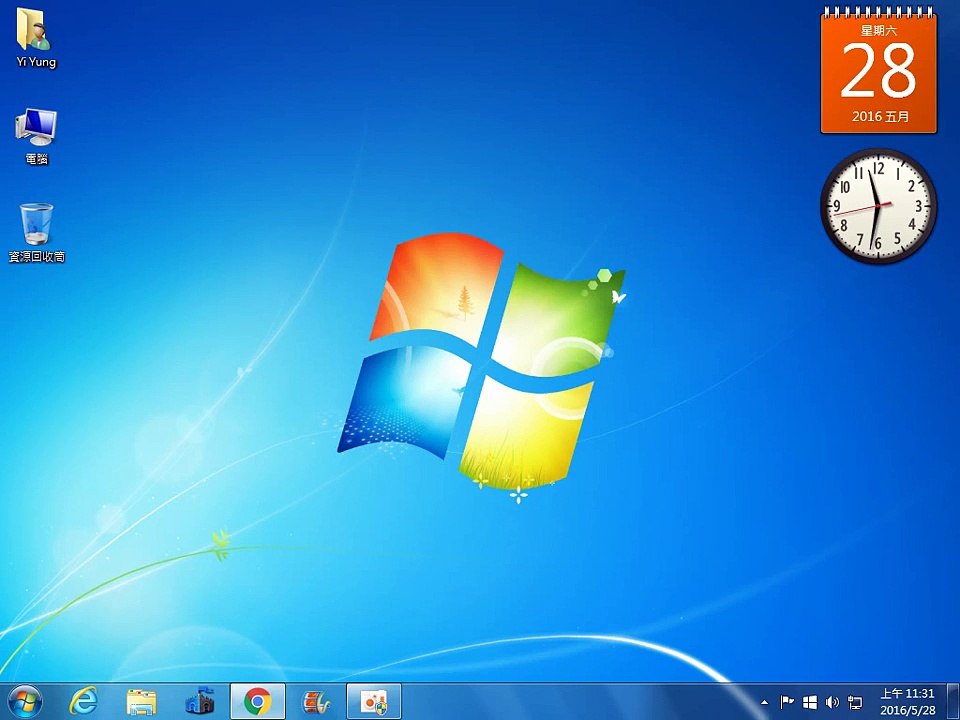This screenshot has width=960, height=720.
Task: Launch Internet Explorer from the taskbar
Action: pos(84,702)
